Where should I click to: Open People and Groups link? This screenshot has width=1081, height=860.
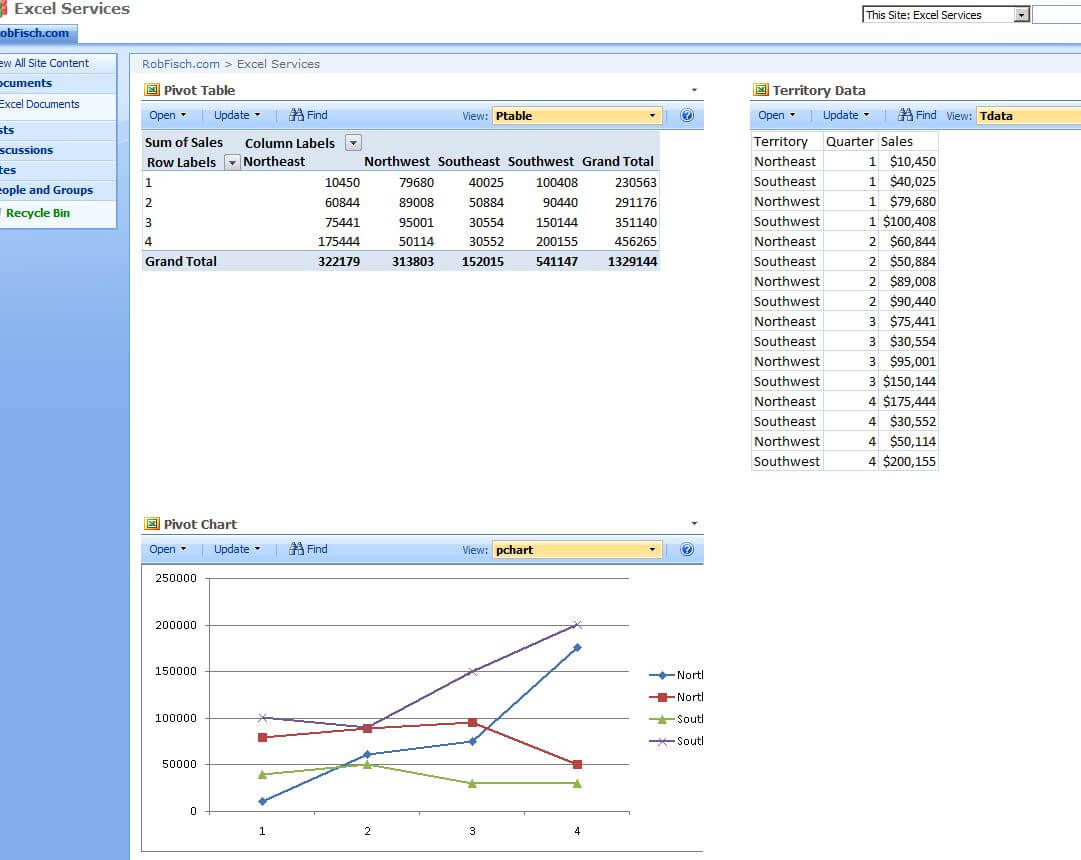(x=46, y=190)
